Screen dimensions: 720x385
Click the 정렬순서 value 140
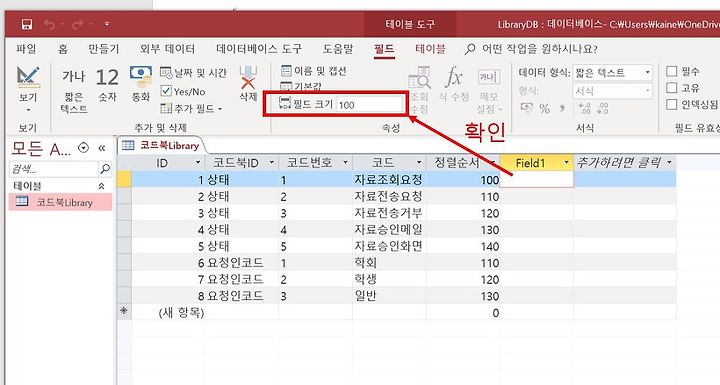point(462,246)
